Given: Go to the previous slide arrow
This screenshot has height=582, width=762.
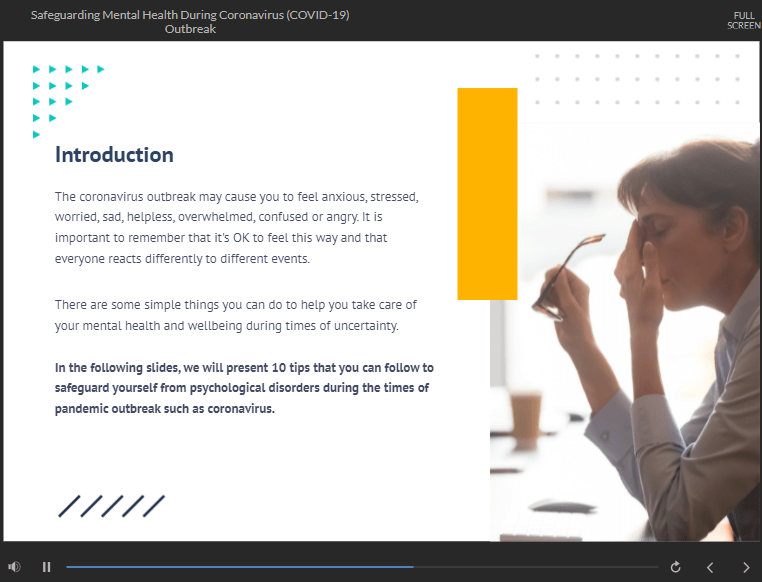Looking at the screenshot, I should pyautogui.click(x=710, y=567).
